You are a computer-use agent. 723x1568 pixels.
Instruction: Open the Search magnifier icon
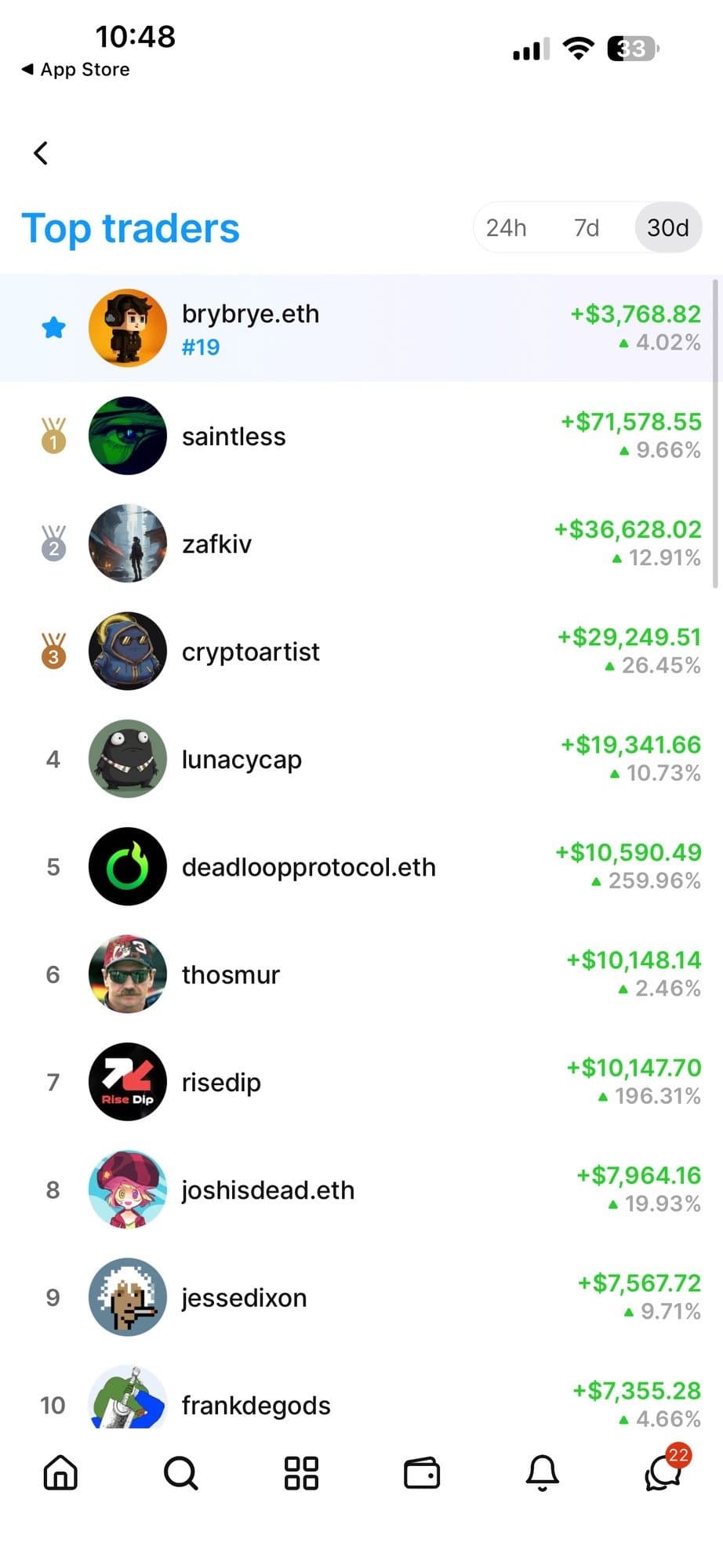[x=180, y=1472]
